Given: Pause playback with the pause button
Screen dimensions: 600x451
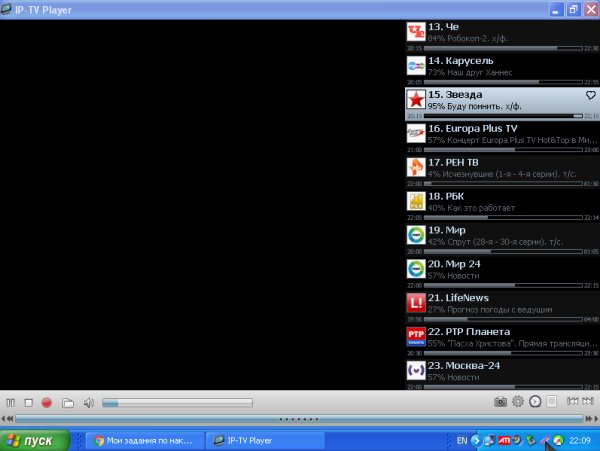Looking at the screenshot, I should (x=11, y=402).
